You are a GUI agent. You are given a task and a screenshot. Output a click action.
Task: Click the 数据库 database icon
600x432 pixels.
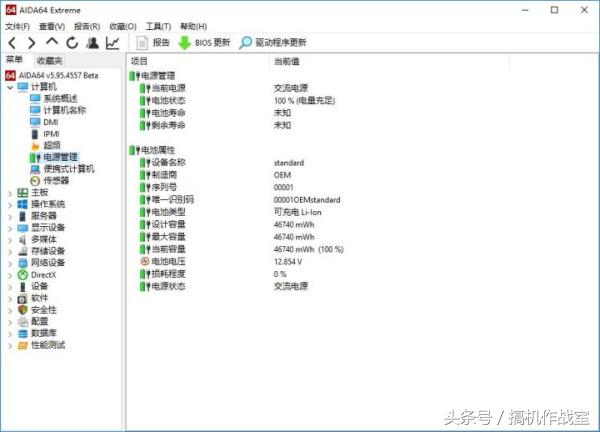click(x=23, y=334)
